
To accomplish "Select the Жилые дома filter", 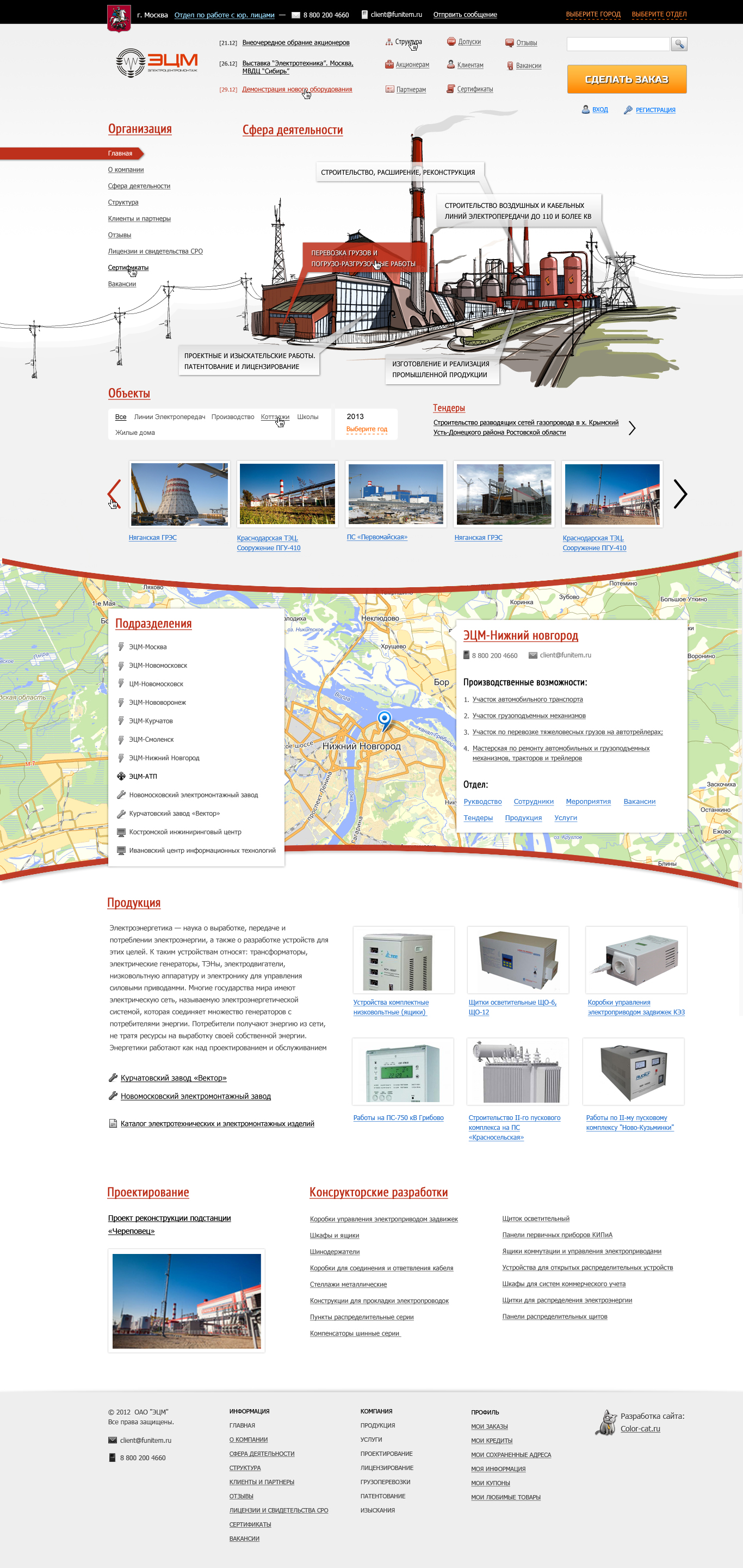I will [134, 433].
